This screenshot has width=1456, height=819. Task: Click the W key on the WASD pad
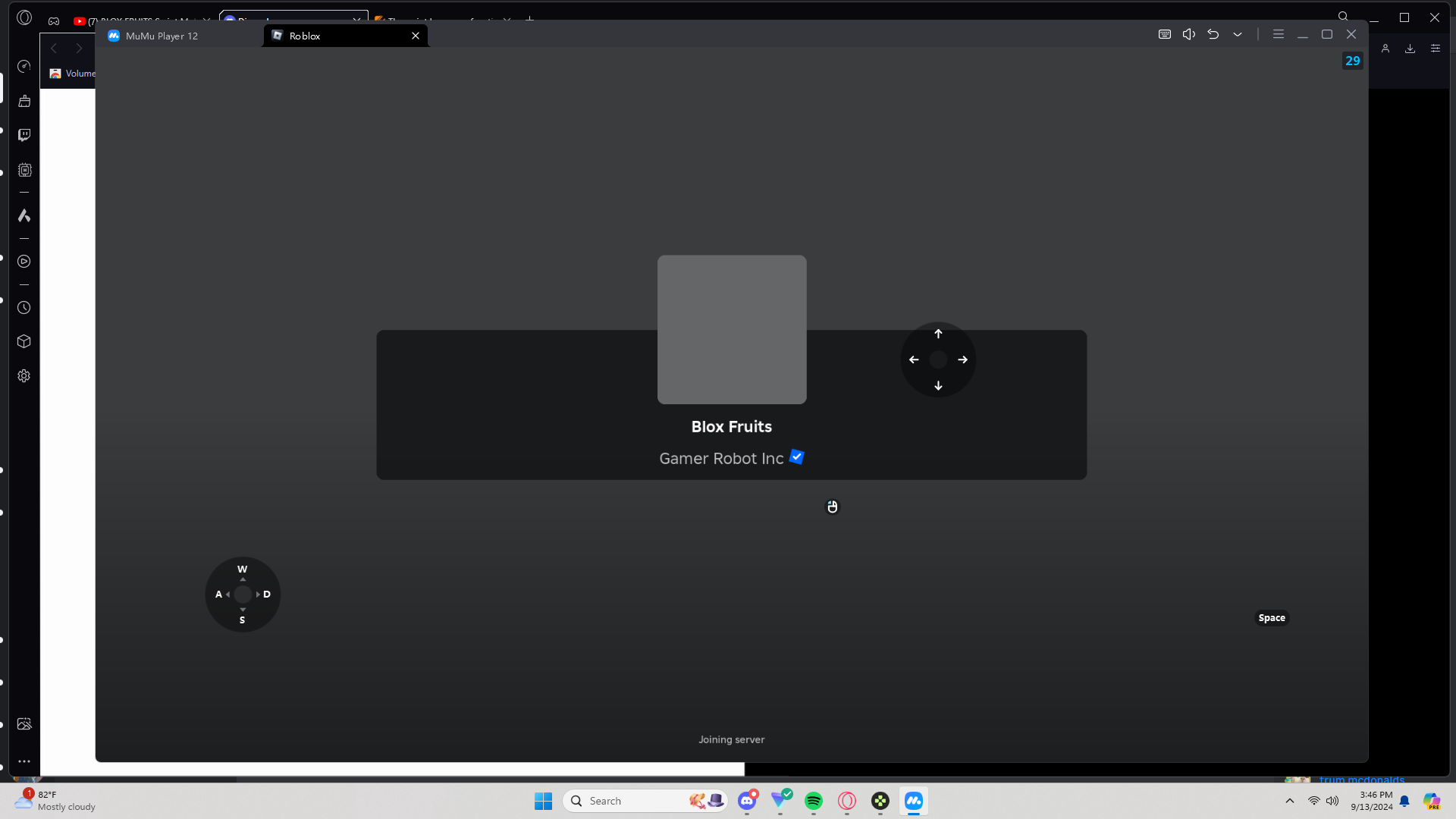pos(243,570)
